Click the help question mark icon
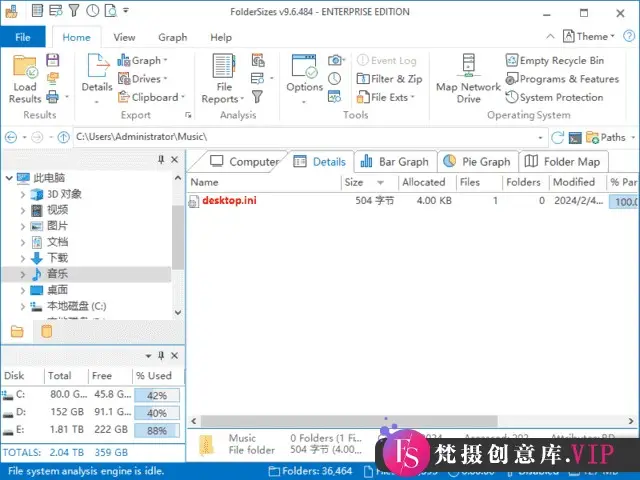Screen dimensions: 640x480 pos(629,36)
